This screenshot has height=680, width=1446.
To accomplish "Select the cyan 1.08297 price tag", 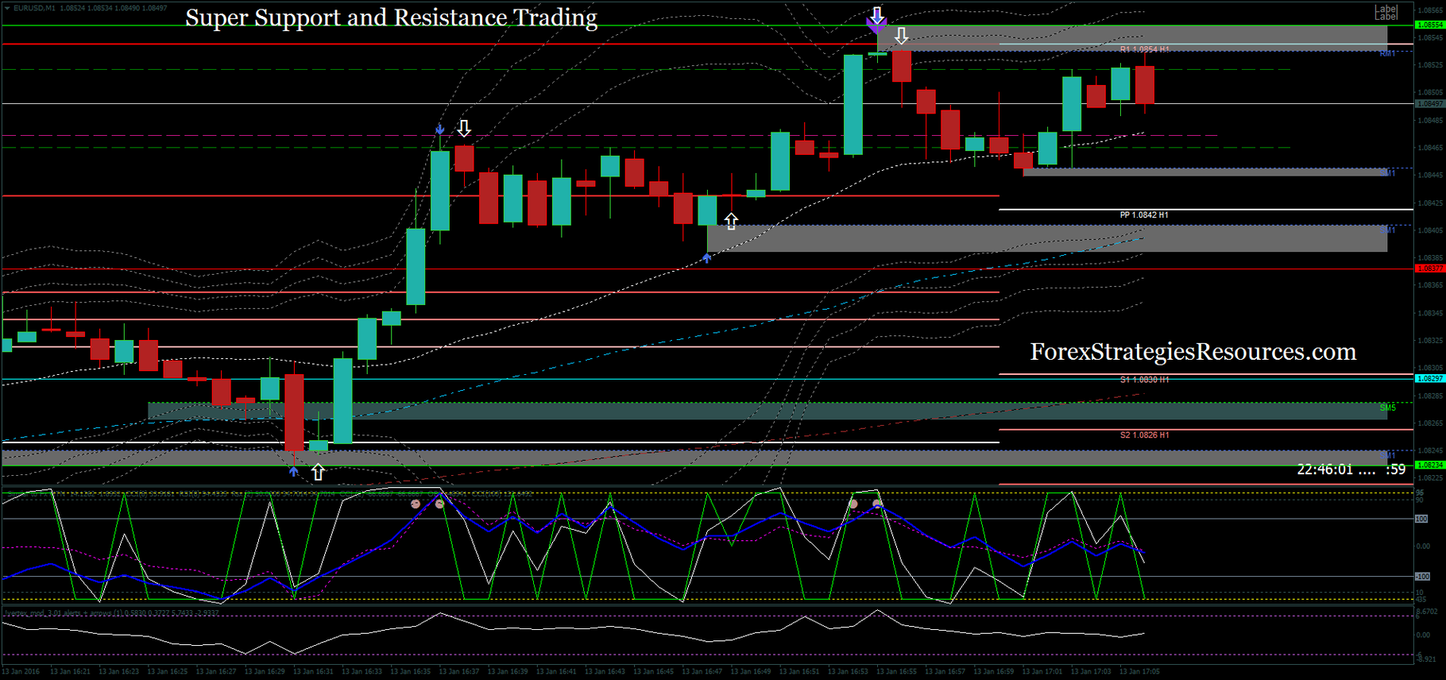I will pos(1429,379).
